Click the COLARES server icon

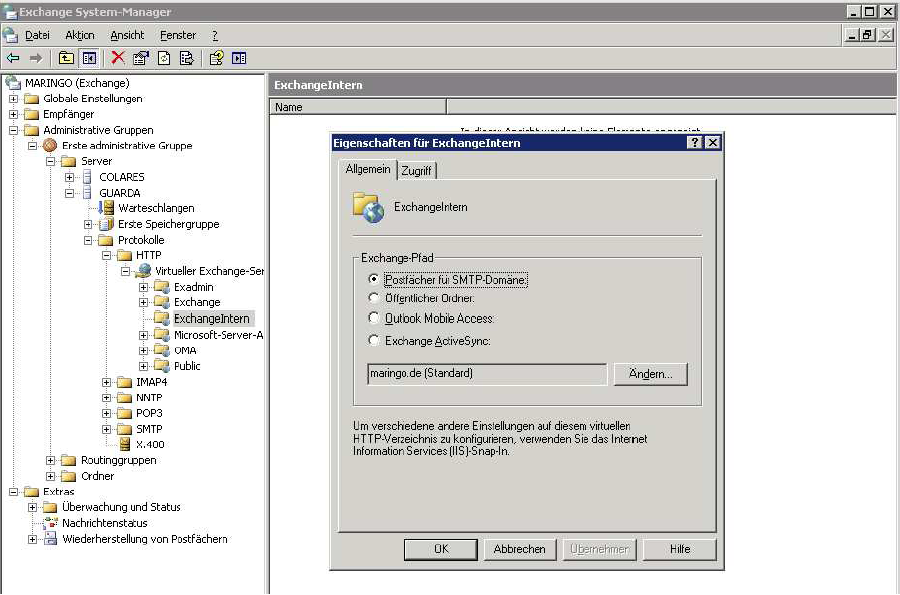tap(87, 177)
